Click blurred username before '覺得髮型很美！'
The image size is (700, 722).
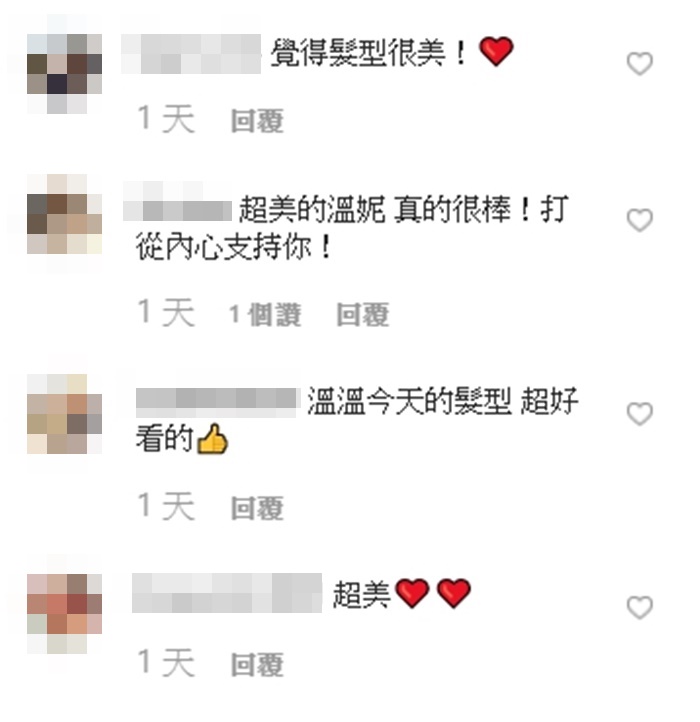pos(191,53)
